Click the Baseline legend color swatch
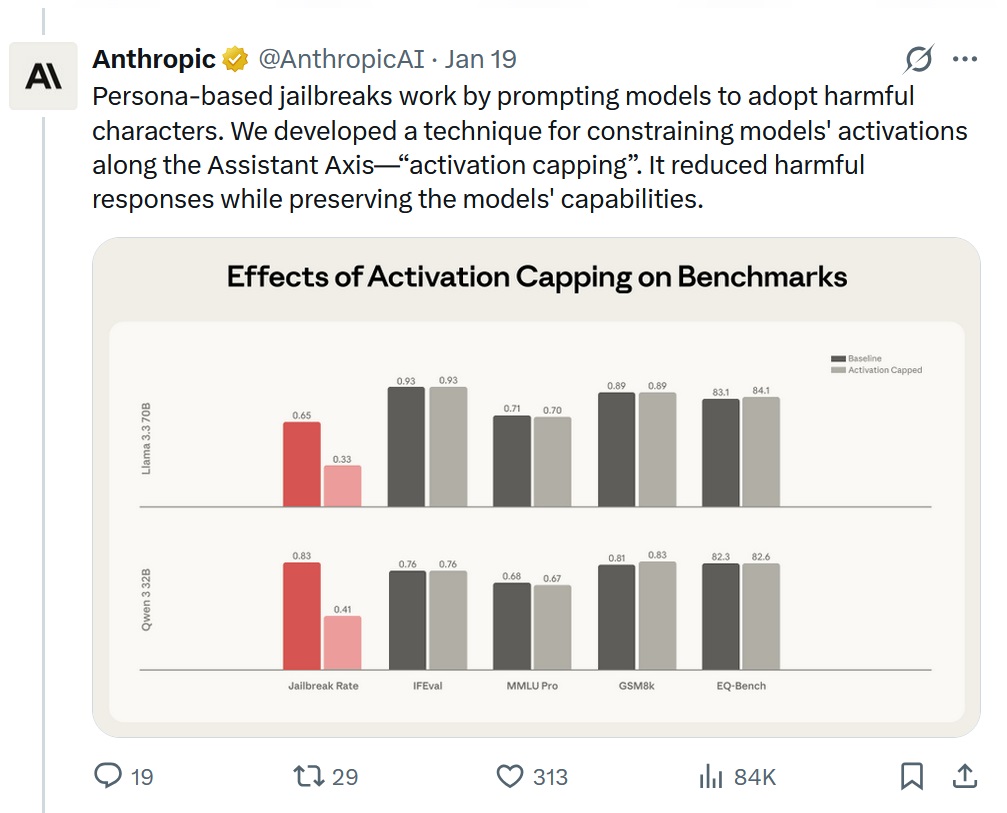 point(838,359)
